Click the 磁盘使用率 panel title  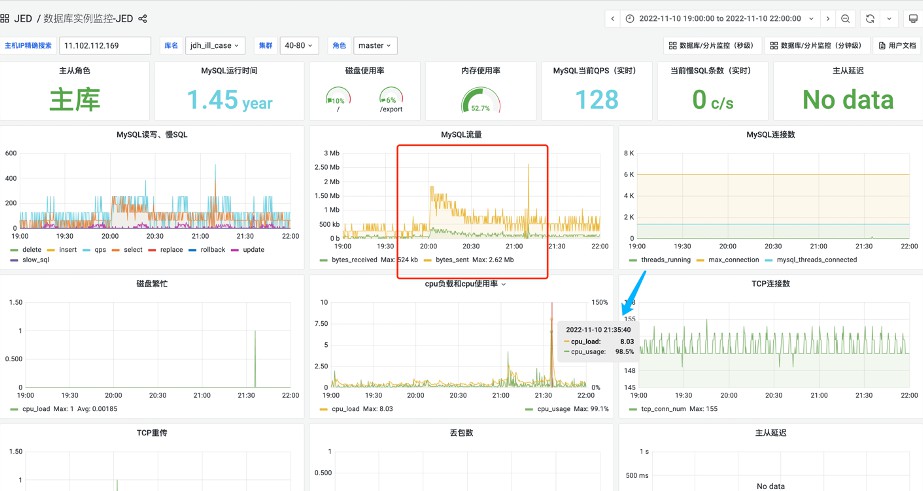pos(364,71)
